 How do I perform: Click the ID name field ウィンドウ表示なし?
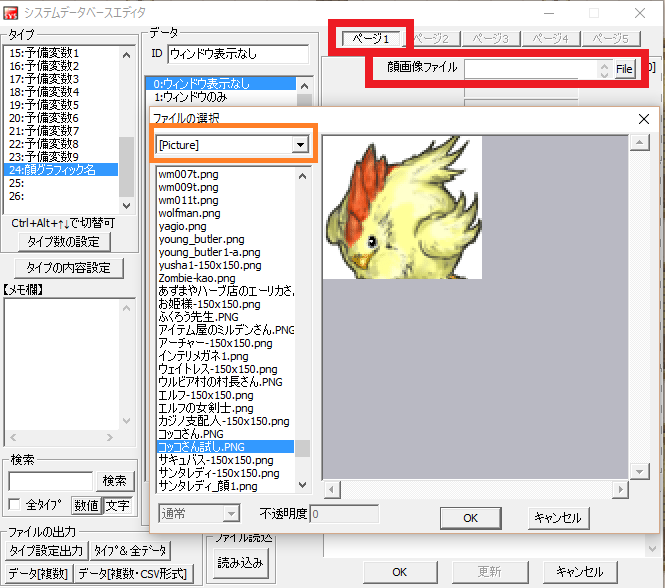click(238, 54)
